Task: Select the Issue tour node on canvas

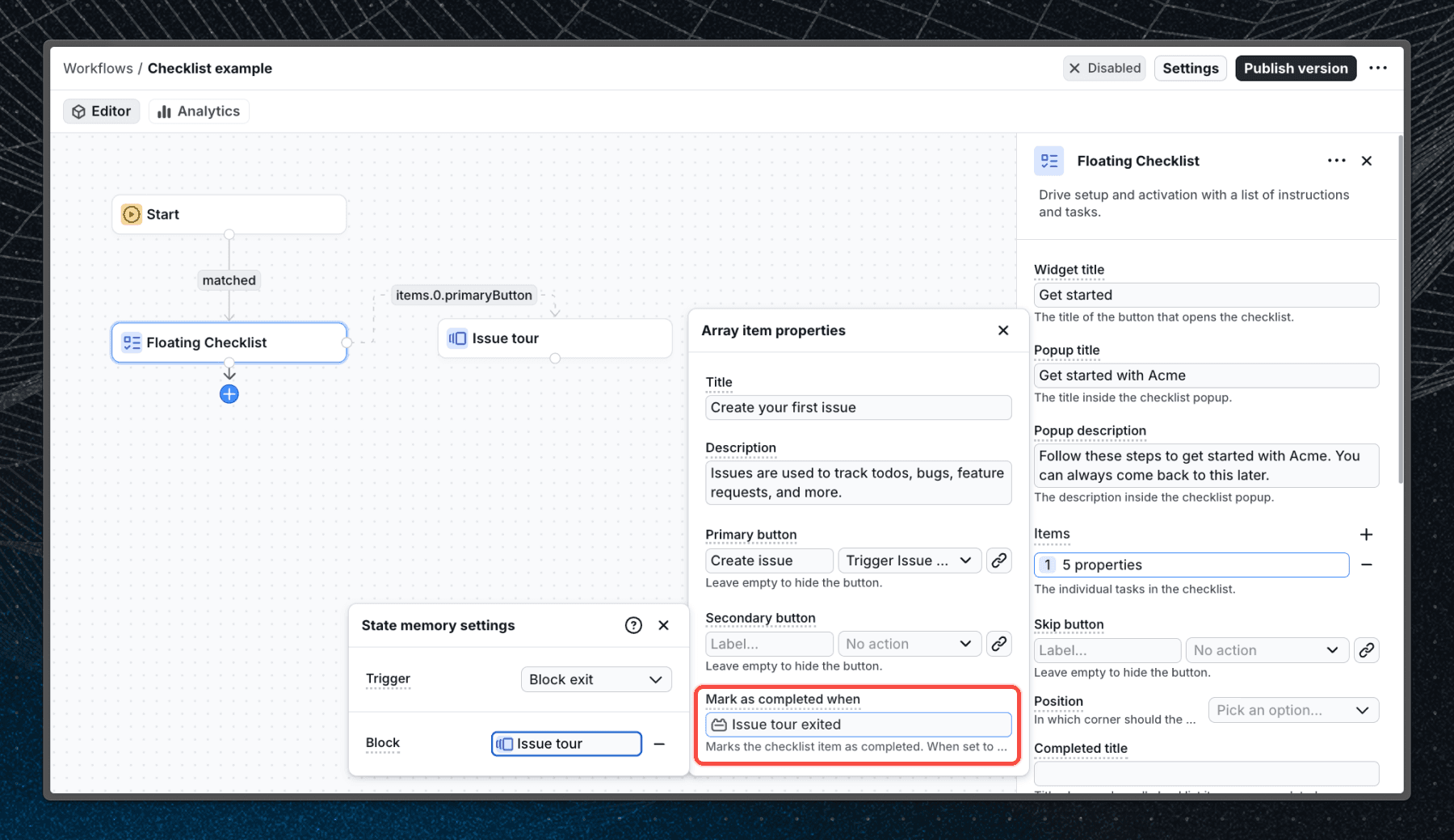Action: click(554, 338)
